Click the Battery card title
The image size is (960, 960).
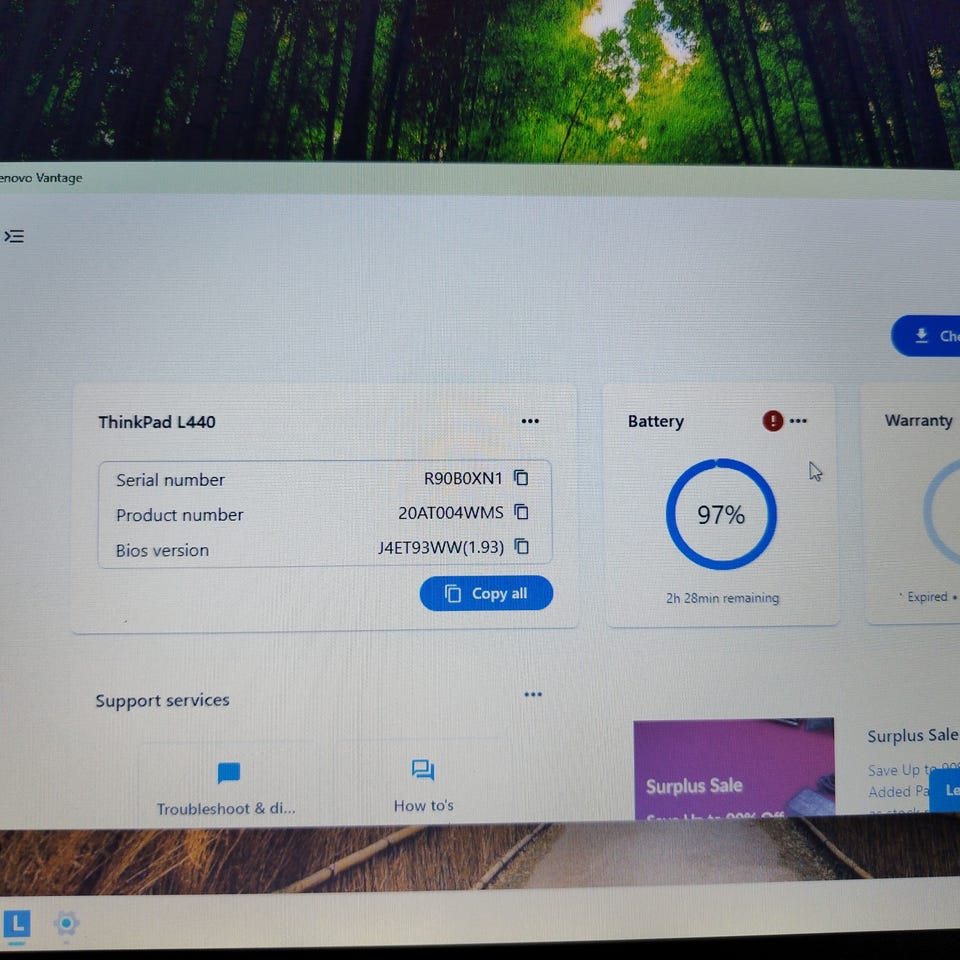(656, 421)
